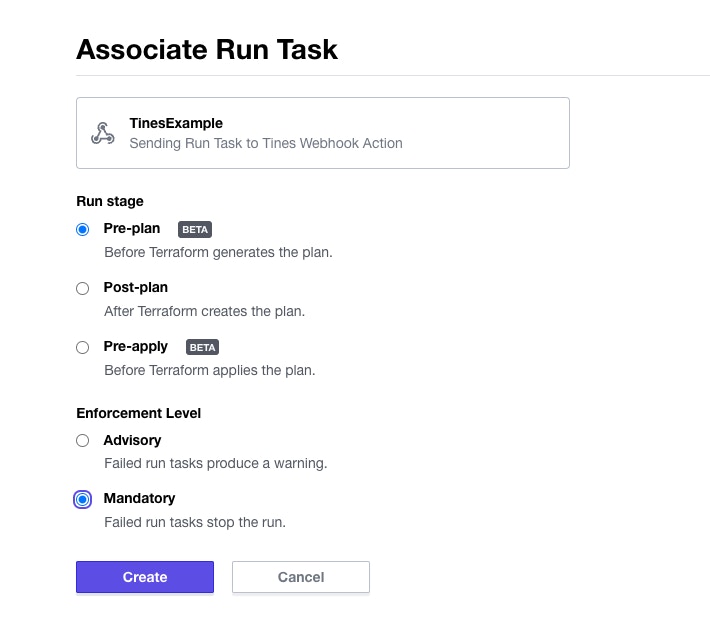Click the Create button
The image size is (710, 620).
(145, 577)
